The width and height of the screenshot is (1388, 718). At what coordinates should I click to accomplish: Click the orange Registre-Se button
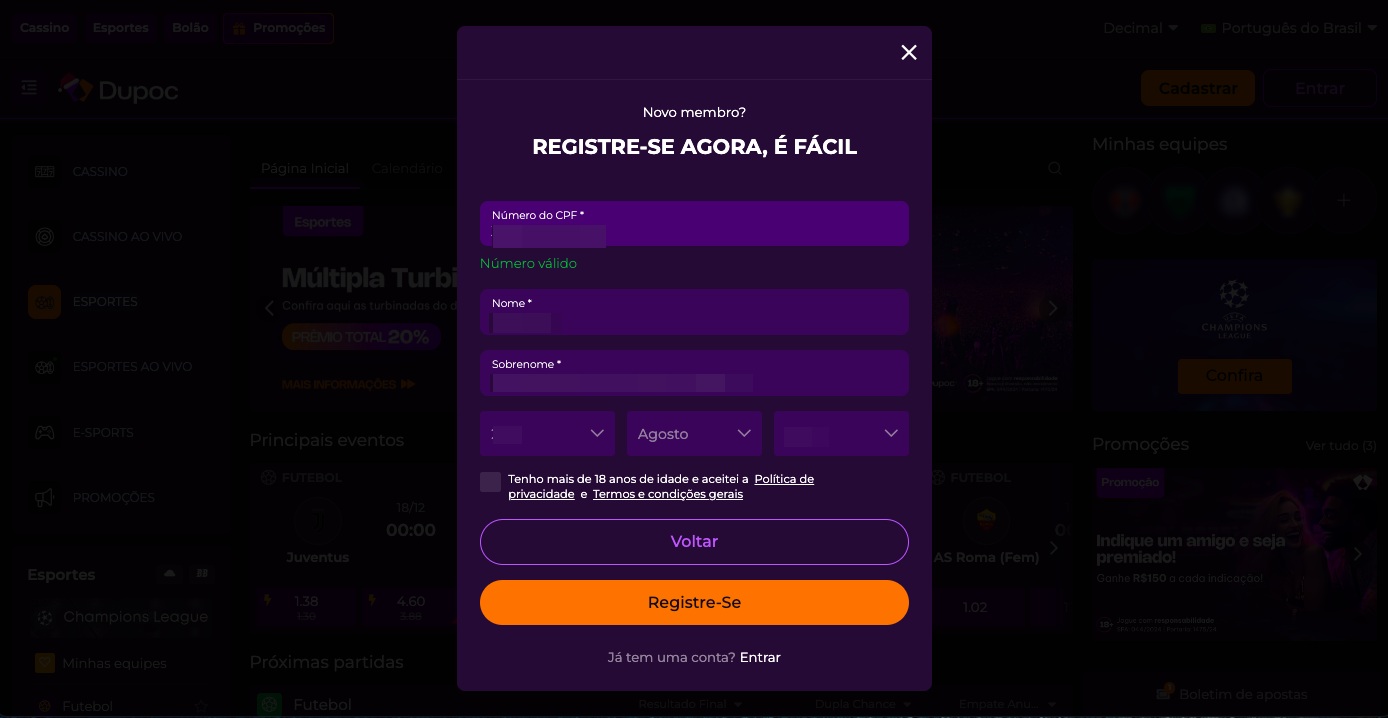tap(694, 603)
